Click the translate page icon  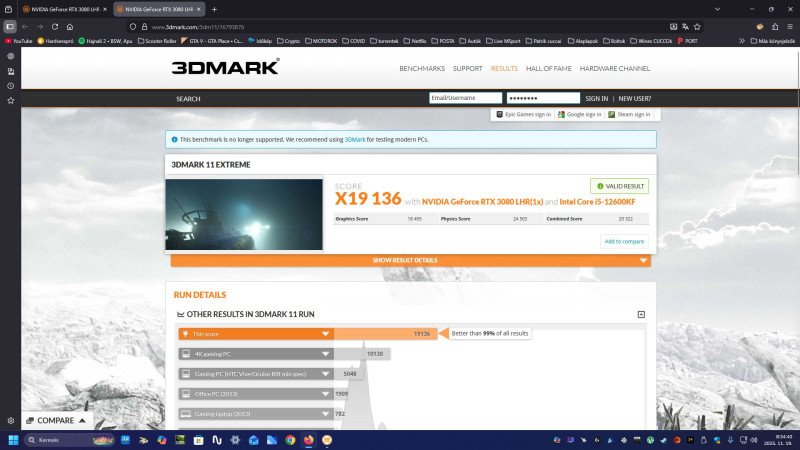pos(685,27)
